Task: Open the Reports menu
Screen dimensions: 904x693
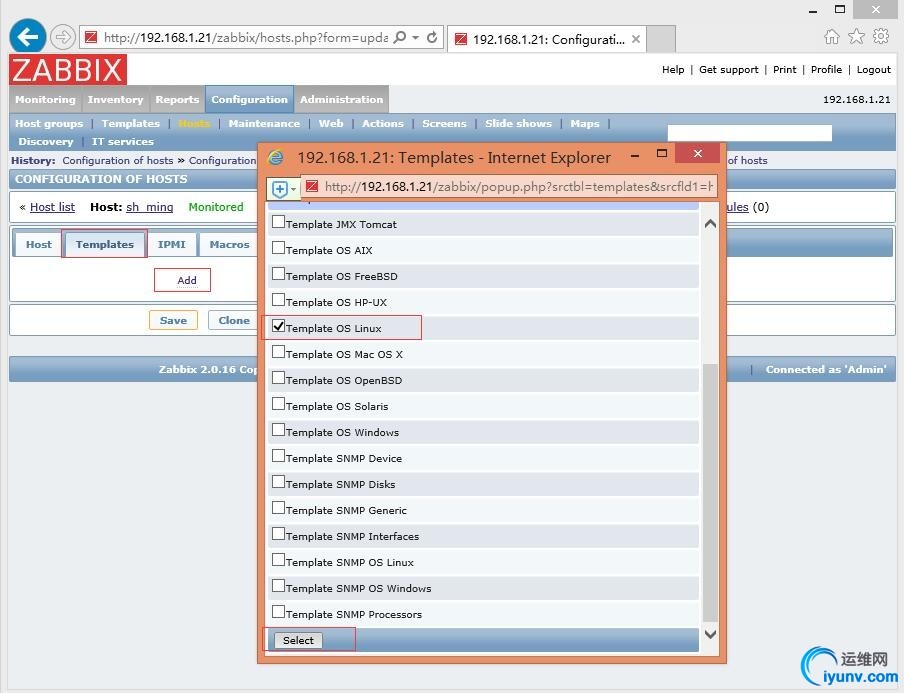Action: (177, 99)
